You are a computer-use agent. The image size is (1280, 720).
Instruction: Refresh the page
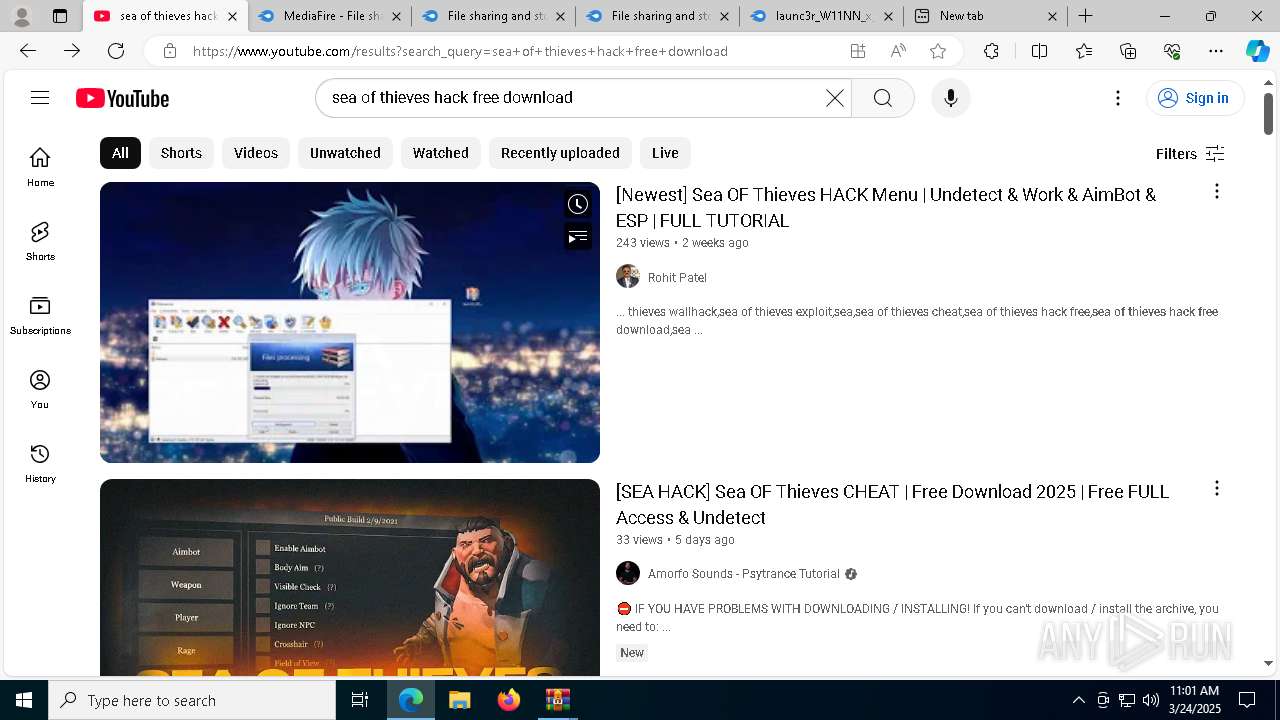tap(116, 51)
